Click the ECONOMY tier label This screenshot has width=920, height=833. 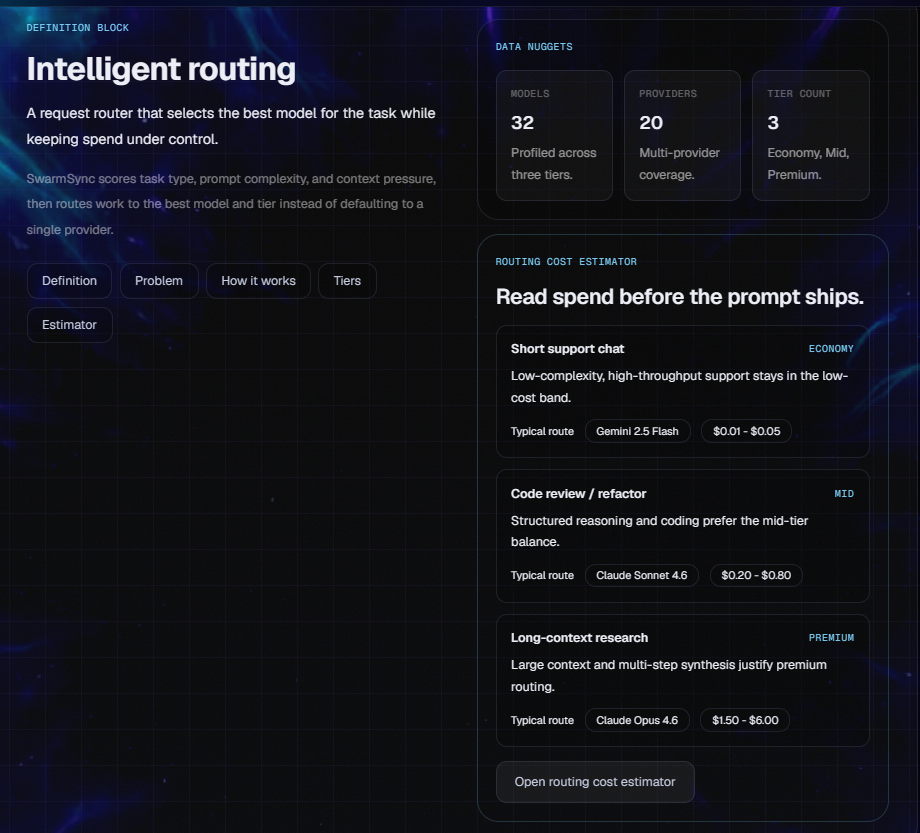tap(831, 349)
